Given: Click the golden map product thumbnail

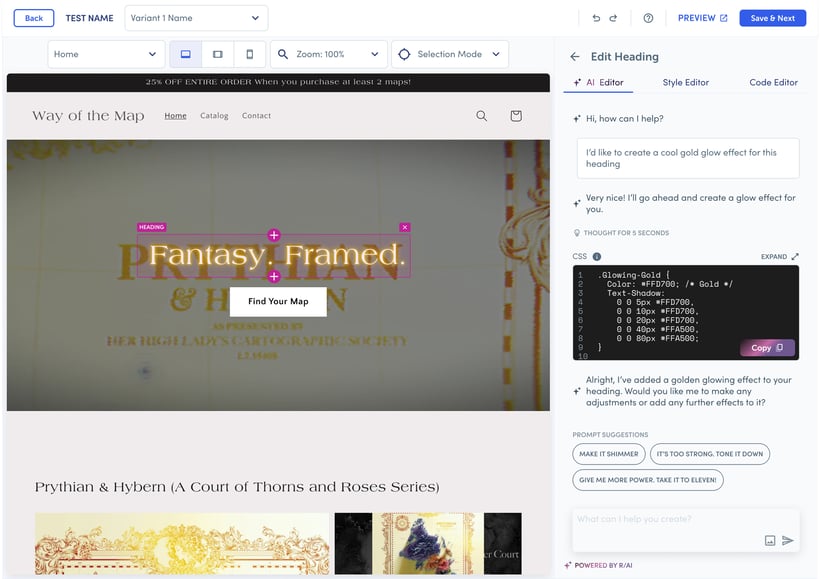Looking at the screenshot, I should [182, 543].
